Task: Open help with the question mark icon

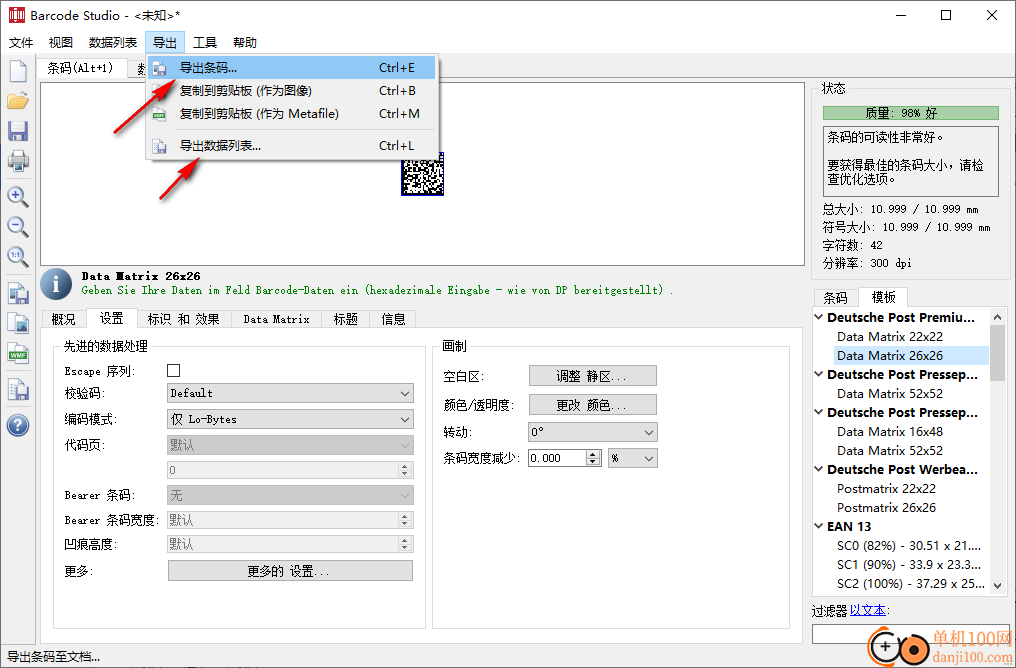Action: click(18, 426)
